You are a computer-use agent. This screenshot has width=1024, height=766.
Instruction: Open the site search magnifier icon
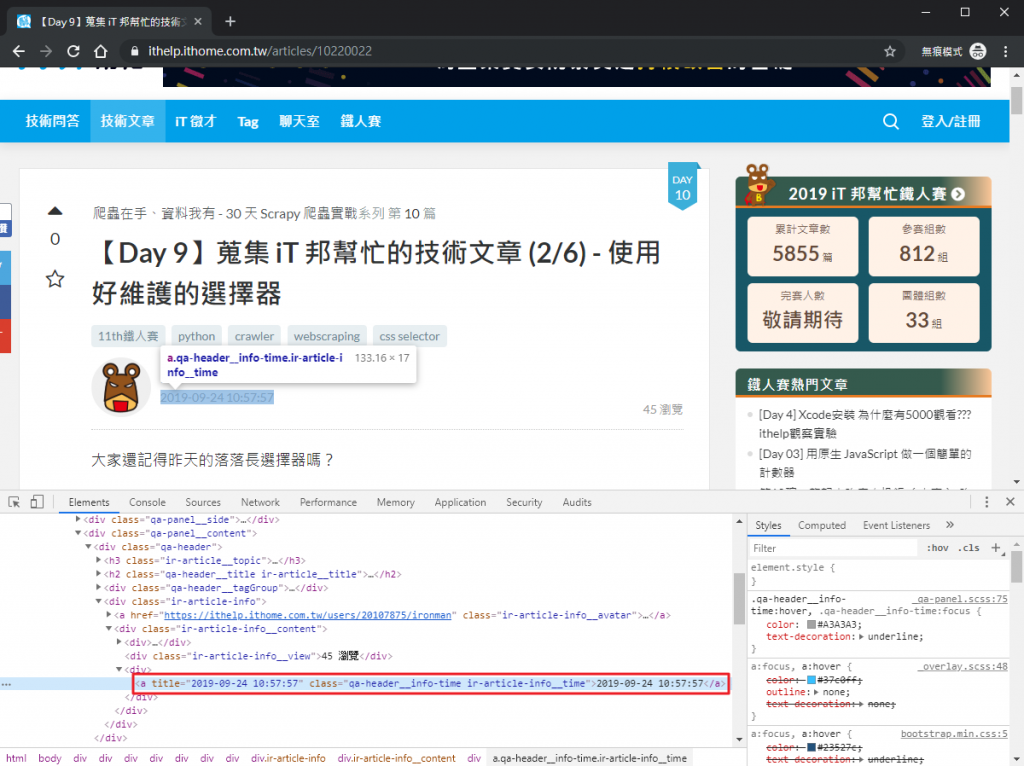891,121
